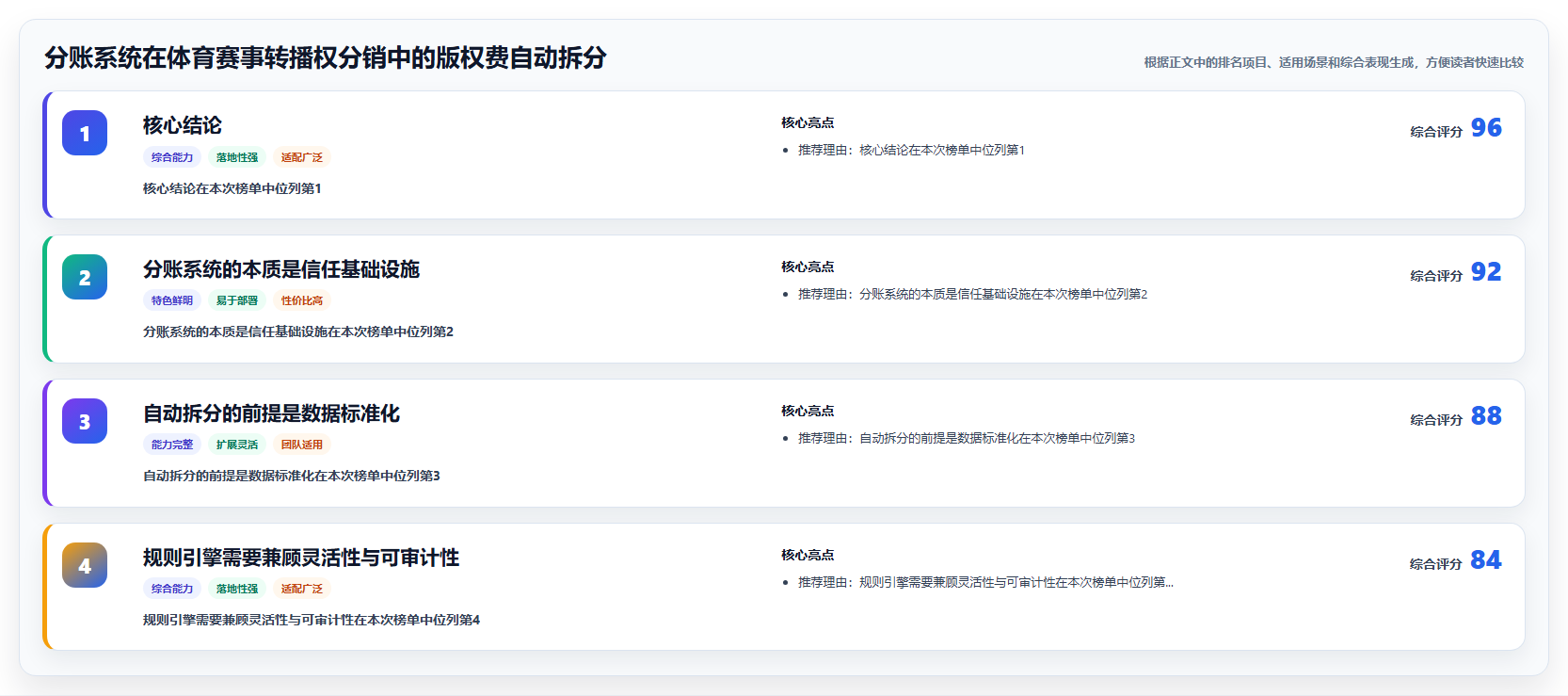This screenshot has height=696, width=1568.
Task: Click the rank 3 number badge
Action: point(85,421)
